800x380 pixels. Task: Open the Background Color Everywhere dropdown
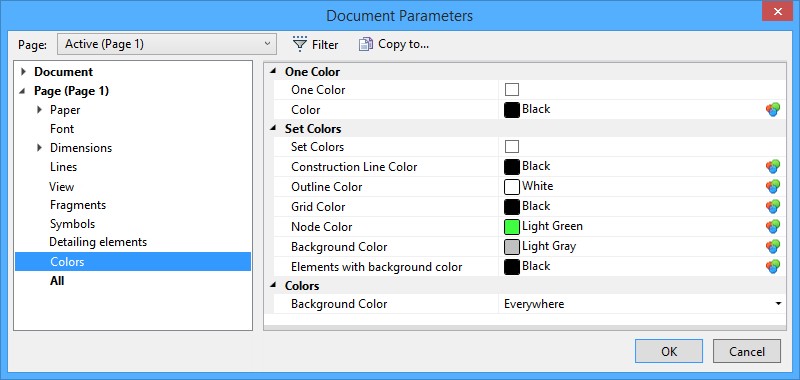(642, 304)
